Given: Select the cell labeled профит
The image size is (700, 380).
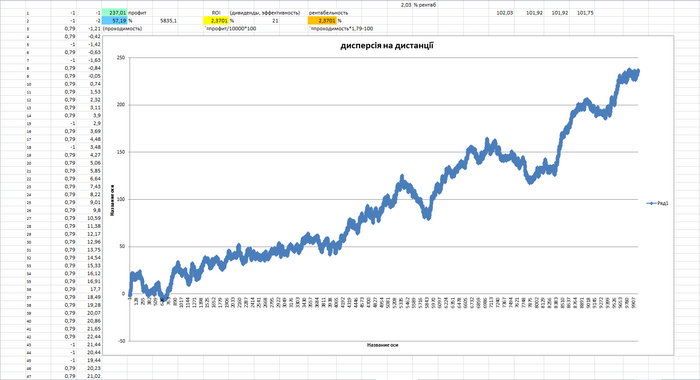Looking at the screenshot, I should tap(138, 13).
